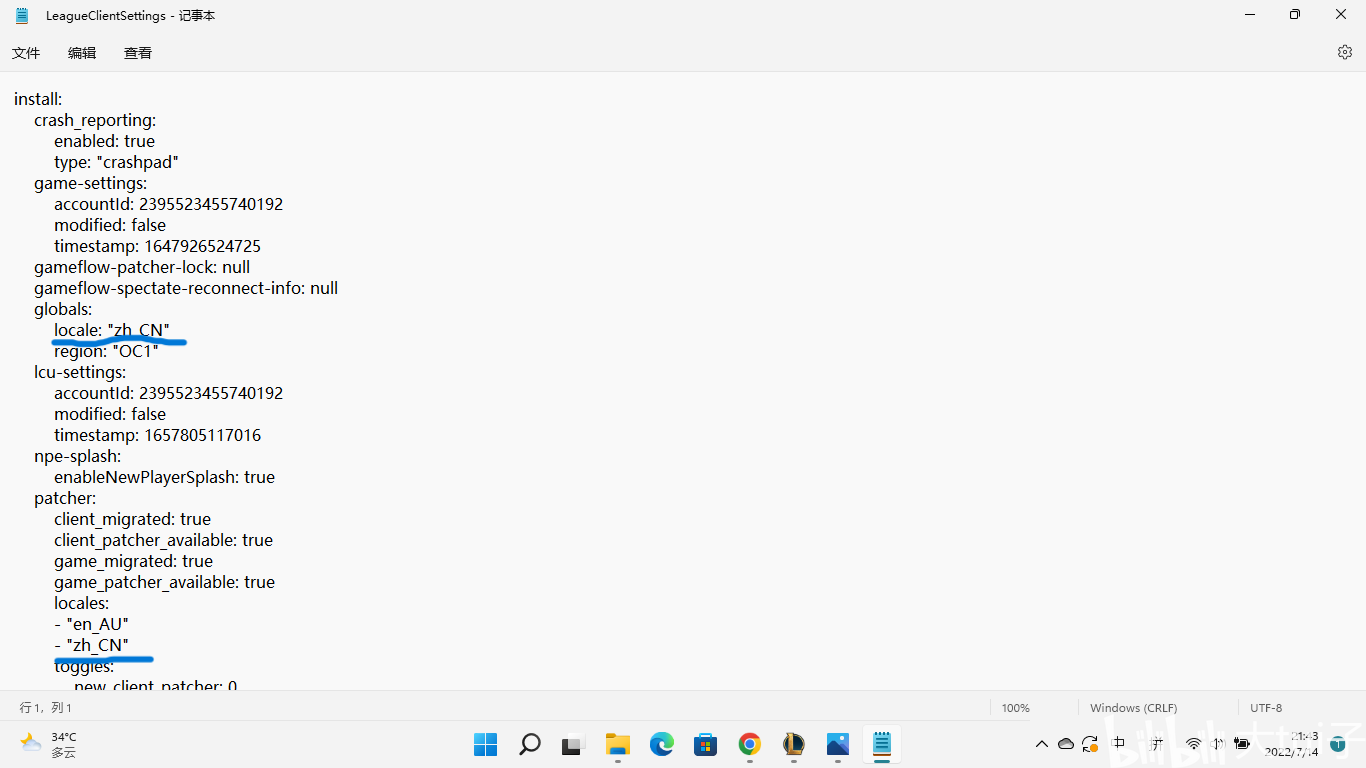
Task: Select the Notepad icon on taskbar
Action: [882, 744]
